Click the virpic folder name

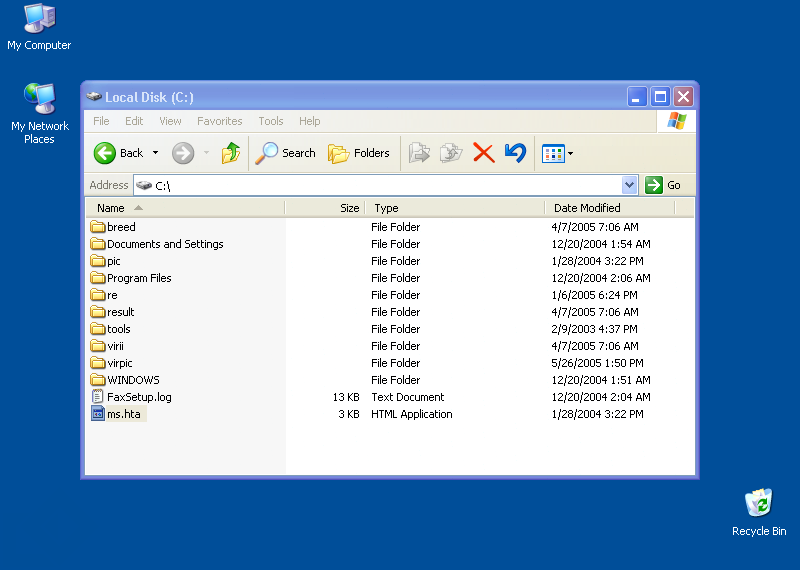[x=119, y=363]
